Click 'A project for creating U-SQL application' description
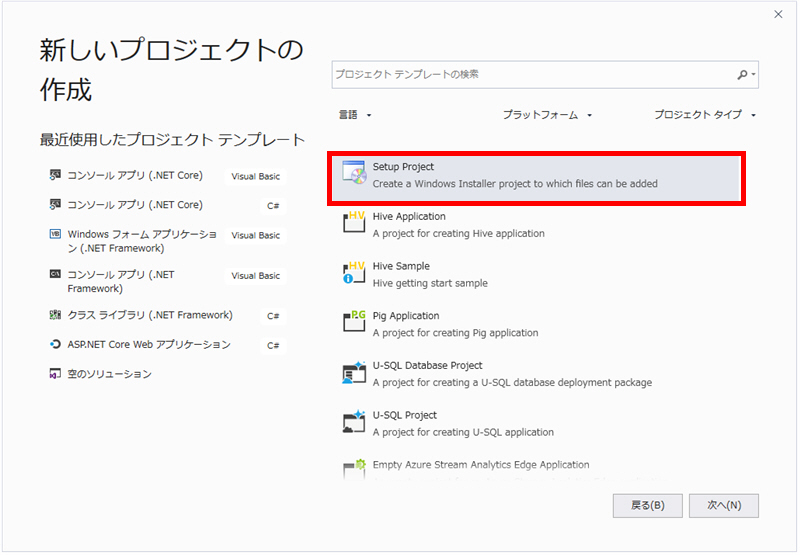 pyautogui.click(x=463, y=432)
